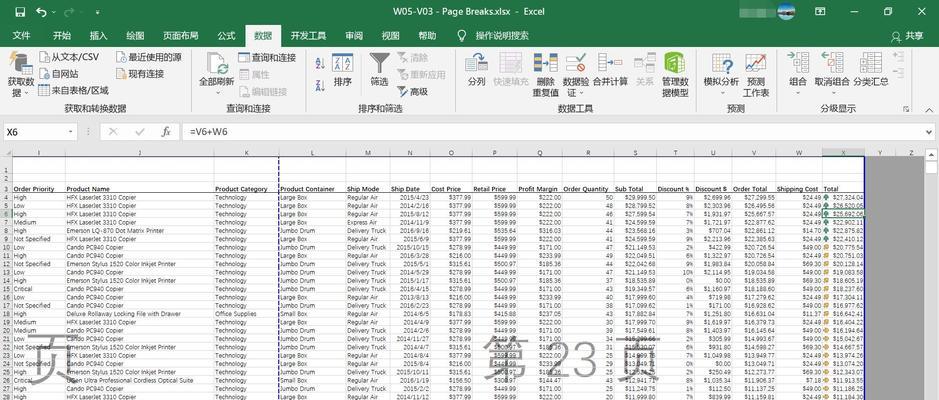The height and width of the screenshot is (400, 939).
Task: Switch to the 页面布局 ribbon tab
Action: coord(181,36)
